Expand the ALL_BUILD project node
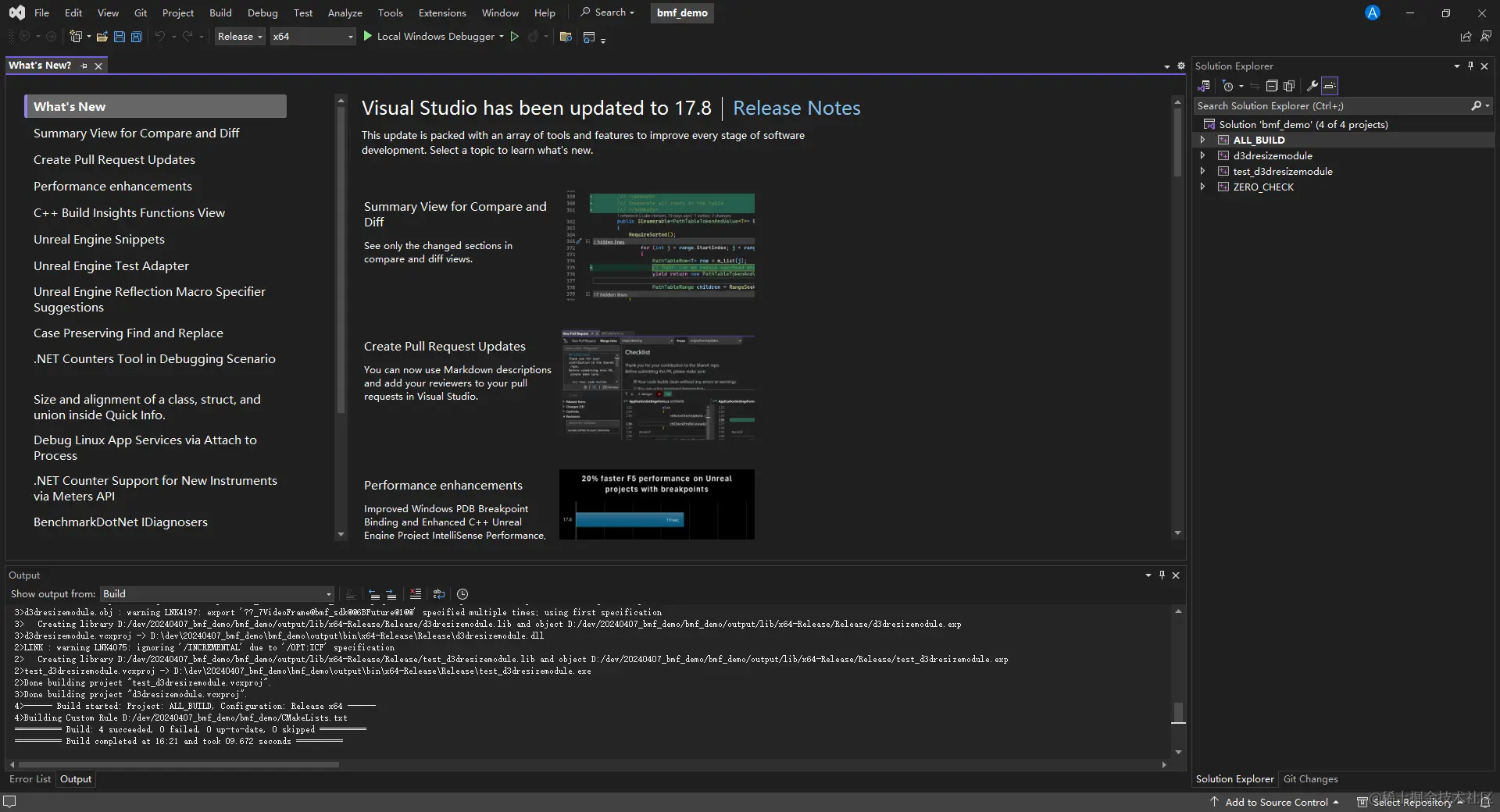 tap(1202, 140)
